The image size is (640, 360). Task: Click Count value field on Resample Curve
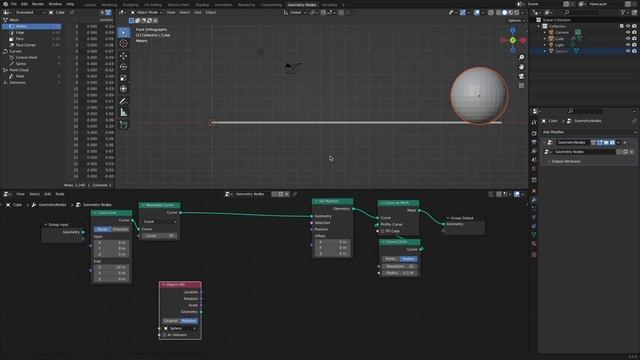(160, 236)
